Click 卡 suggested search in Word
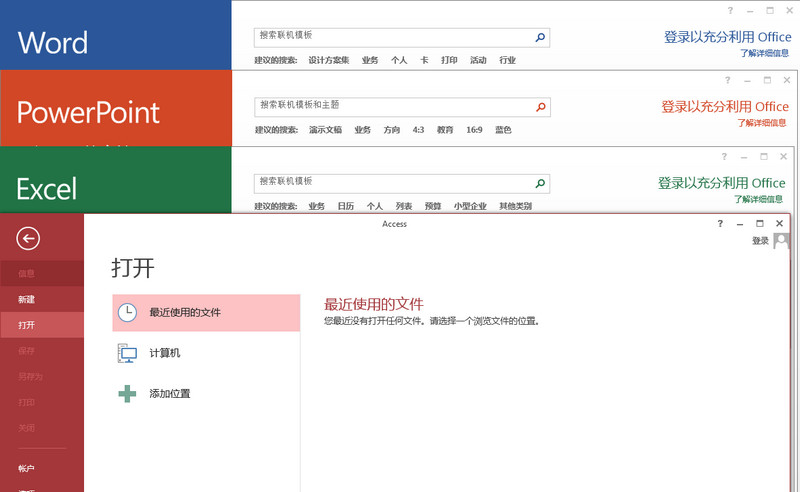The image size is (800, 492). pyautogui.click(x=424, y=60)
